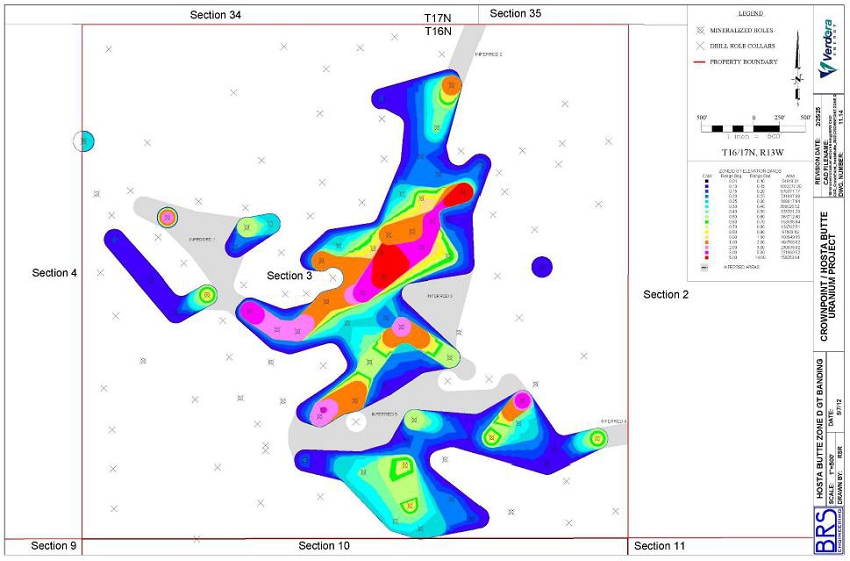The width and height of the screenshot is (850, 561).
Task: Click the north arrow compass symbol
Action: tap(797, 68)
